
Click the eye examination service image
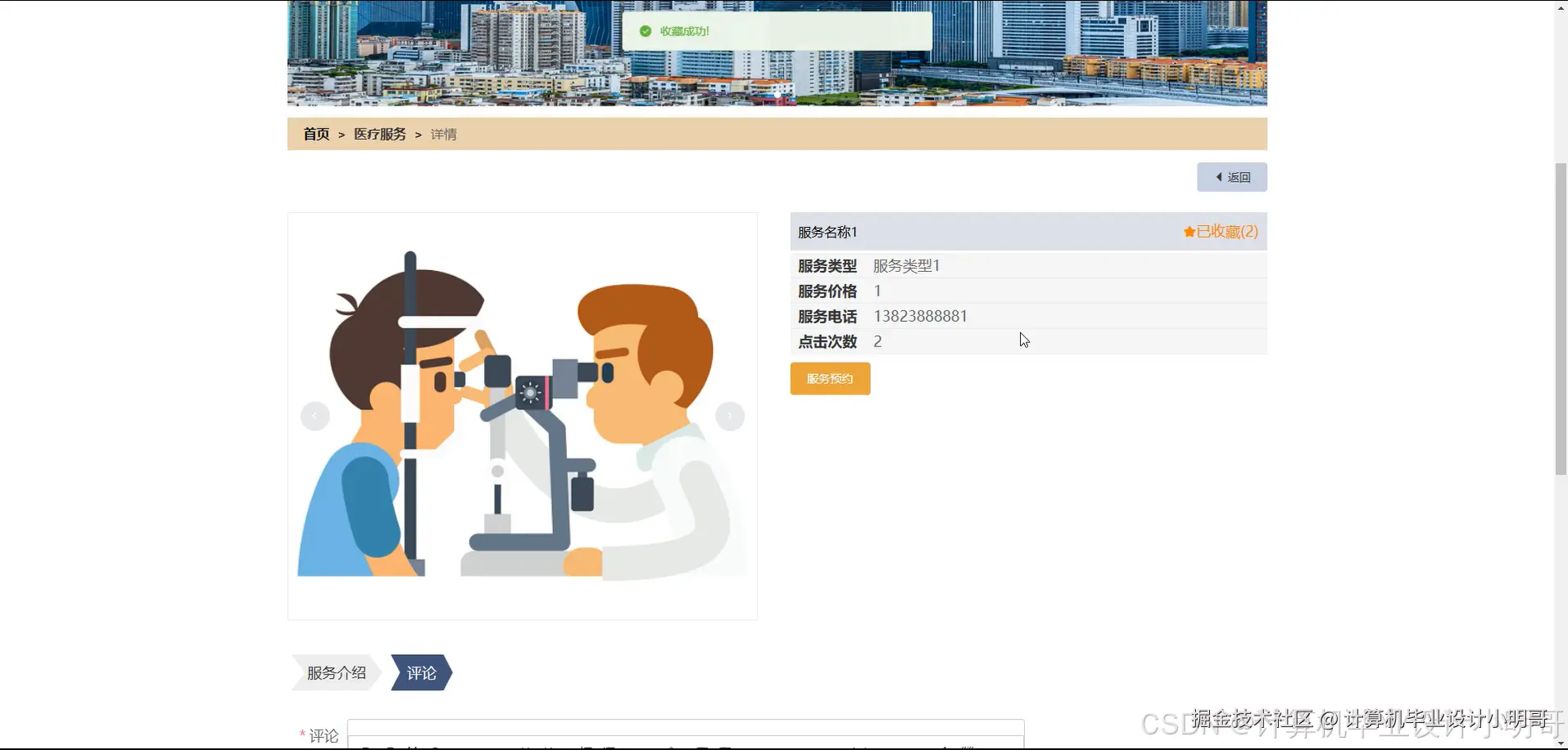pos(522,415)
